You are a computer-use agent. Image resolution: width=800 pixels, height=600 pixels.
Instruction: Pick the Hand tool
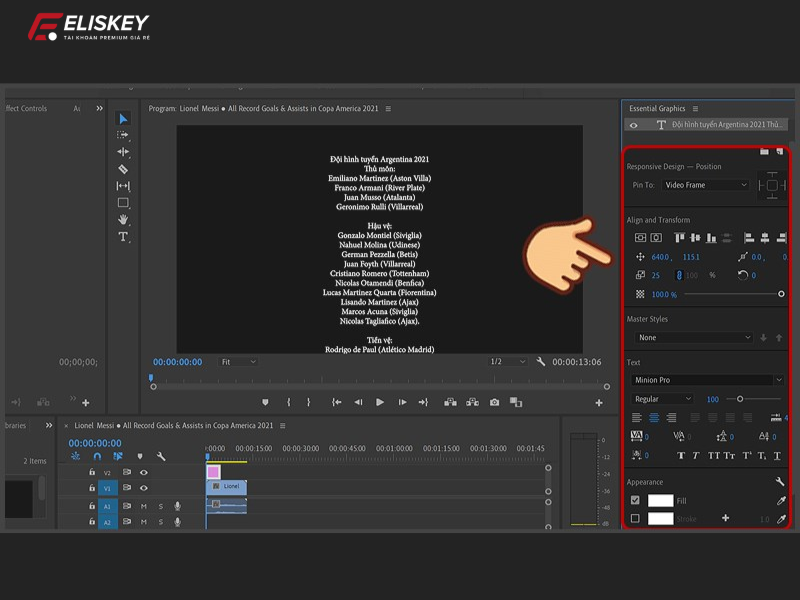point(123,220)
